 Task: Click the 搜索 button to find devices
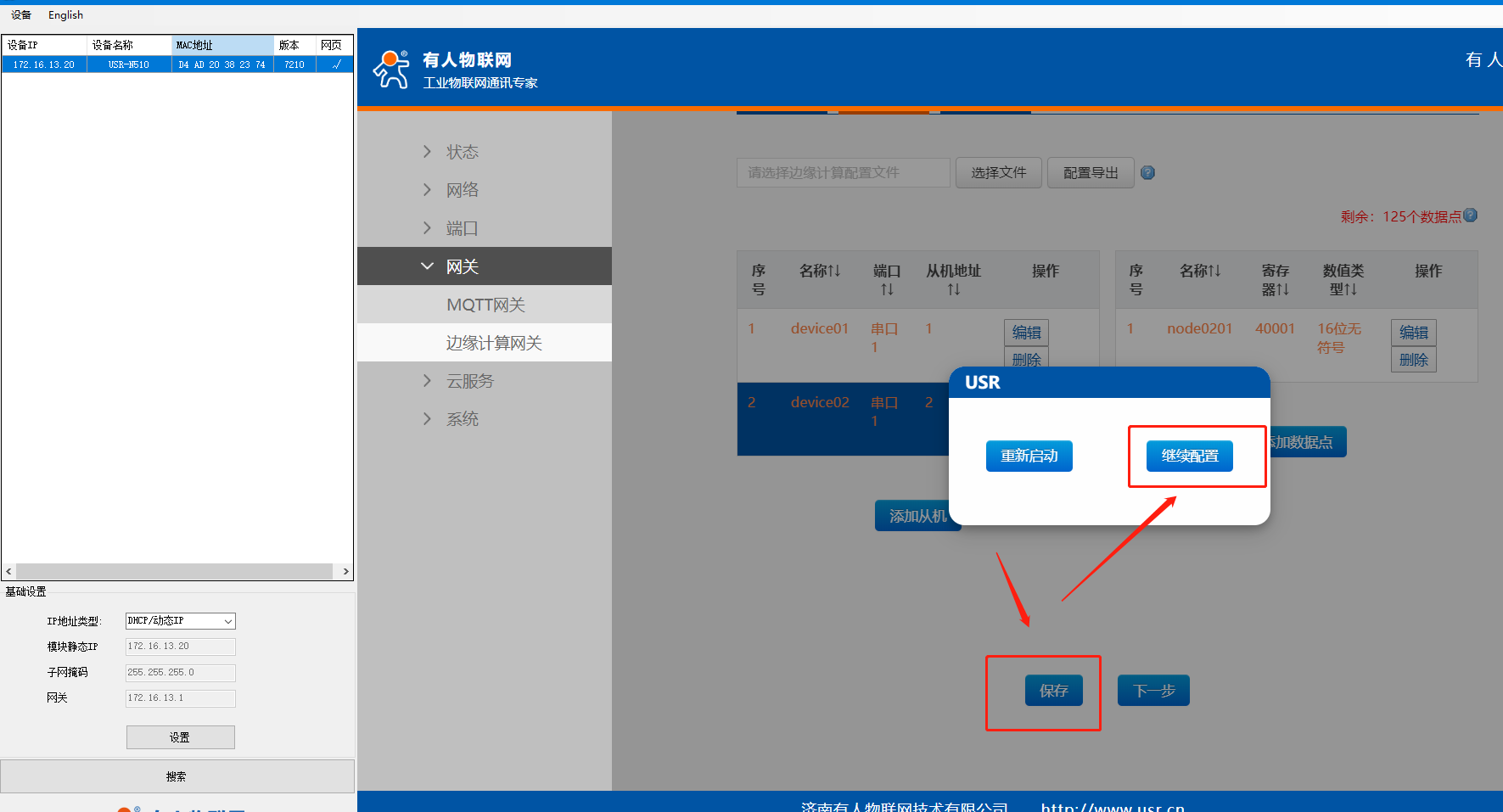pos(177,776)
